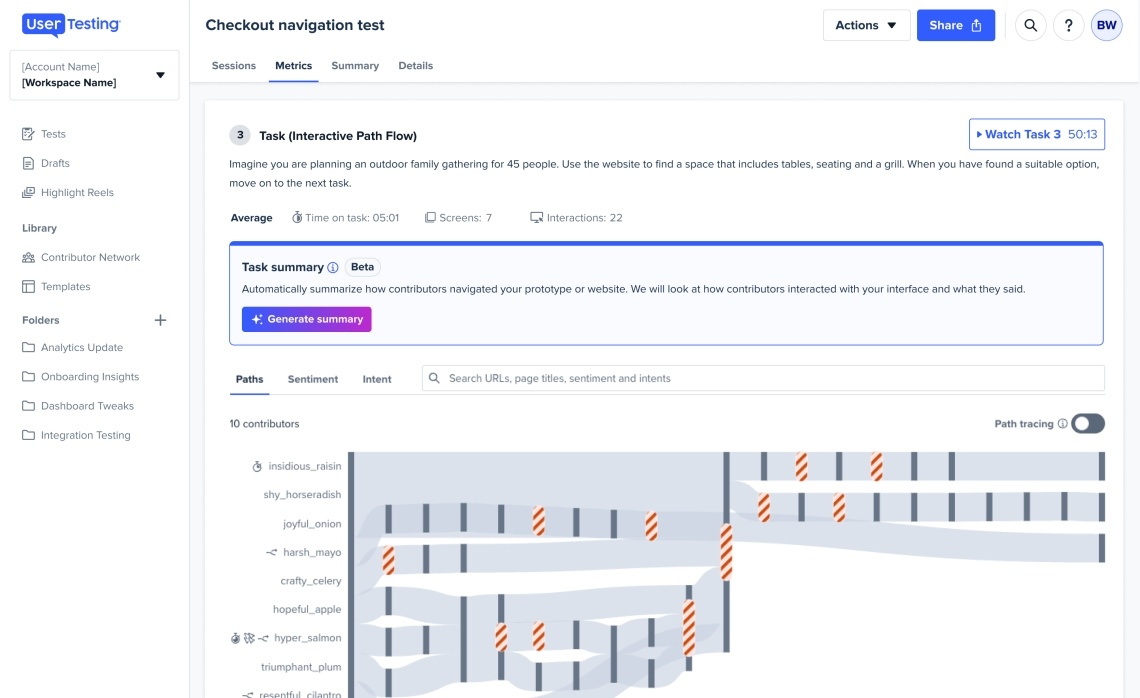Open the Actions dropdown
Image resolution: width=1140 pixels, height=698 pixels.
coord(866,25)
